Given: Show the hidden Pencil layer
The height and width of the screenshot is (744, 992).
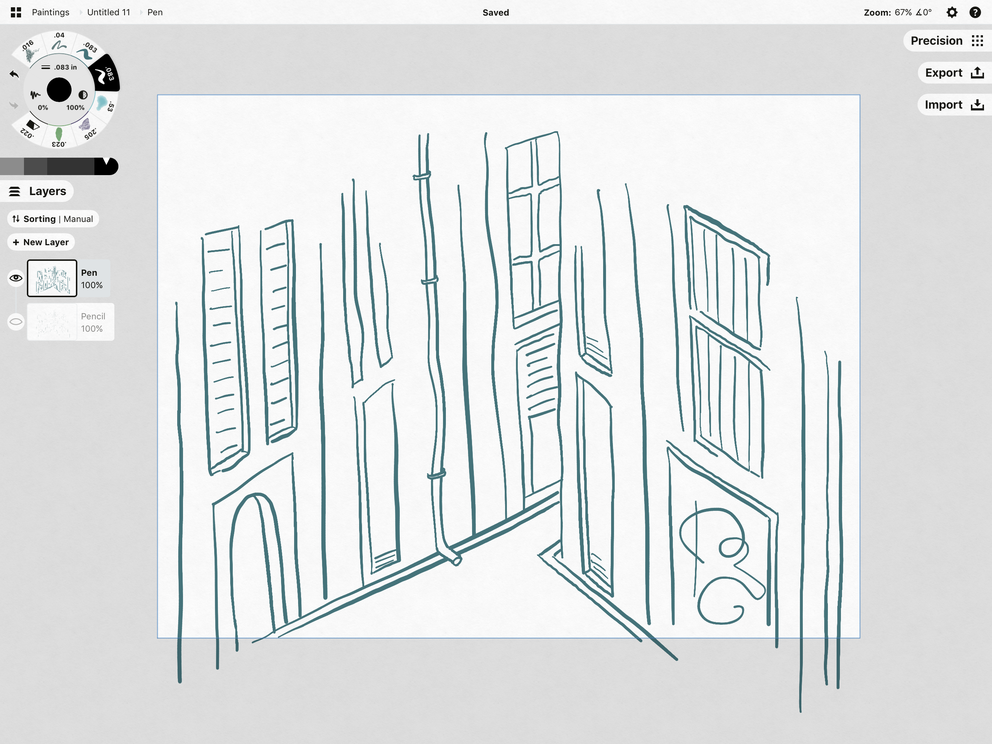Looking at the screenshot, I should point(14,321).
